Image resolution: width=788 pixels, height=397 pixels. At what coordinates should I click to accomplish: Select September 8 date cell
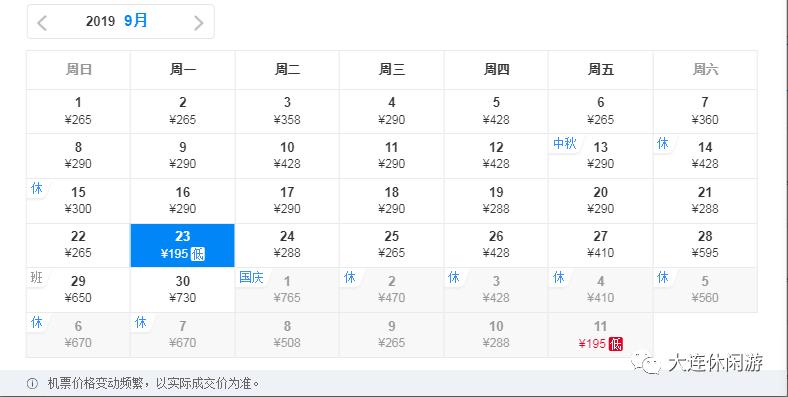78,156
